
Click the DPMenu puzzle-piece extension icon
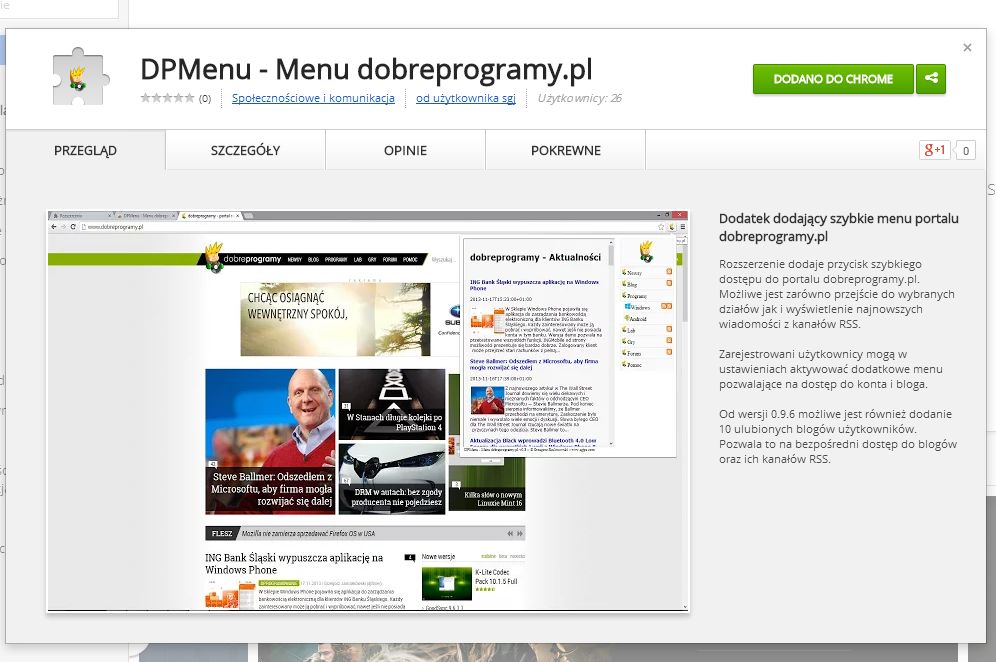click(x=81, y=77)
